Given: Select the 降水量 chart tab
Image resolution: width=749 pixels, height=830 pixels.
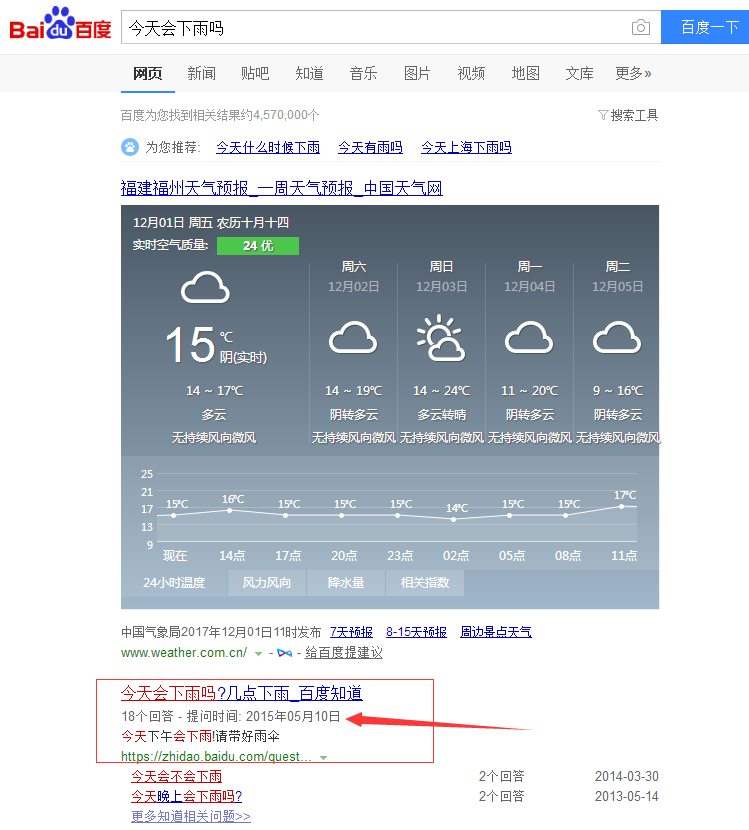Looking at the screenshot, I should pos(346,583).
